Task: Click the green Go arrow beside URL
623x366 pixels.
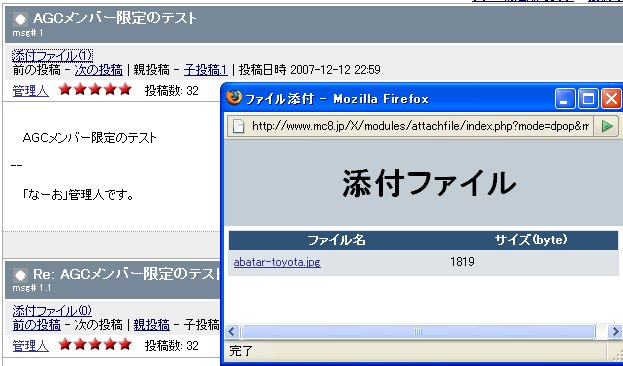Action: (x=606, y=126)
